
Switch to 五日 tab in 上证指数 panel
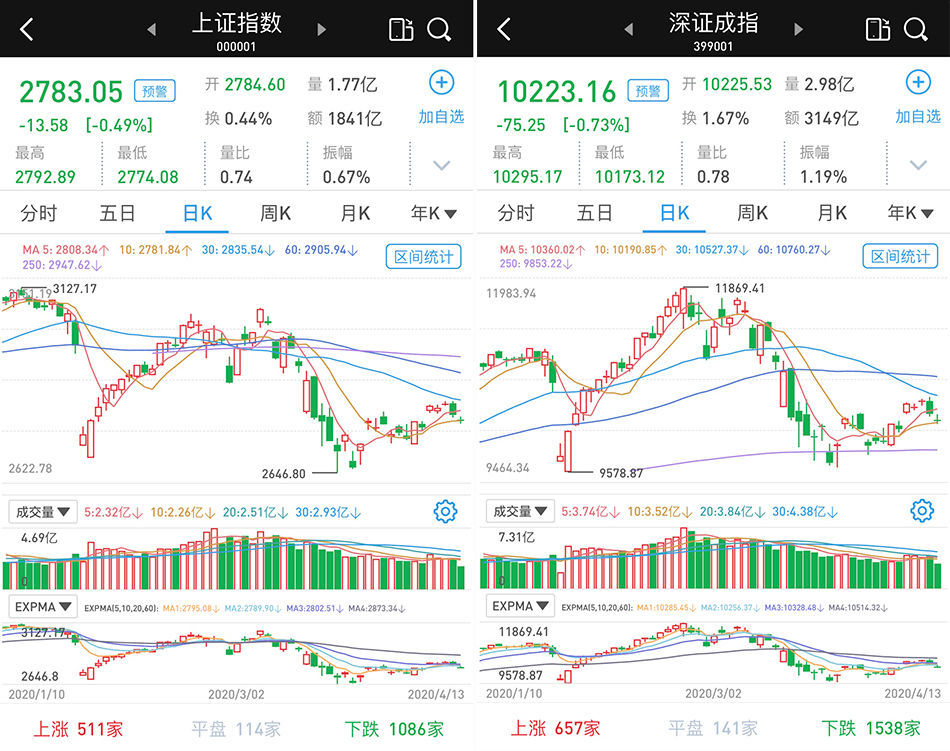pyautogui.click(x=118, y=213)
